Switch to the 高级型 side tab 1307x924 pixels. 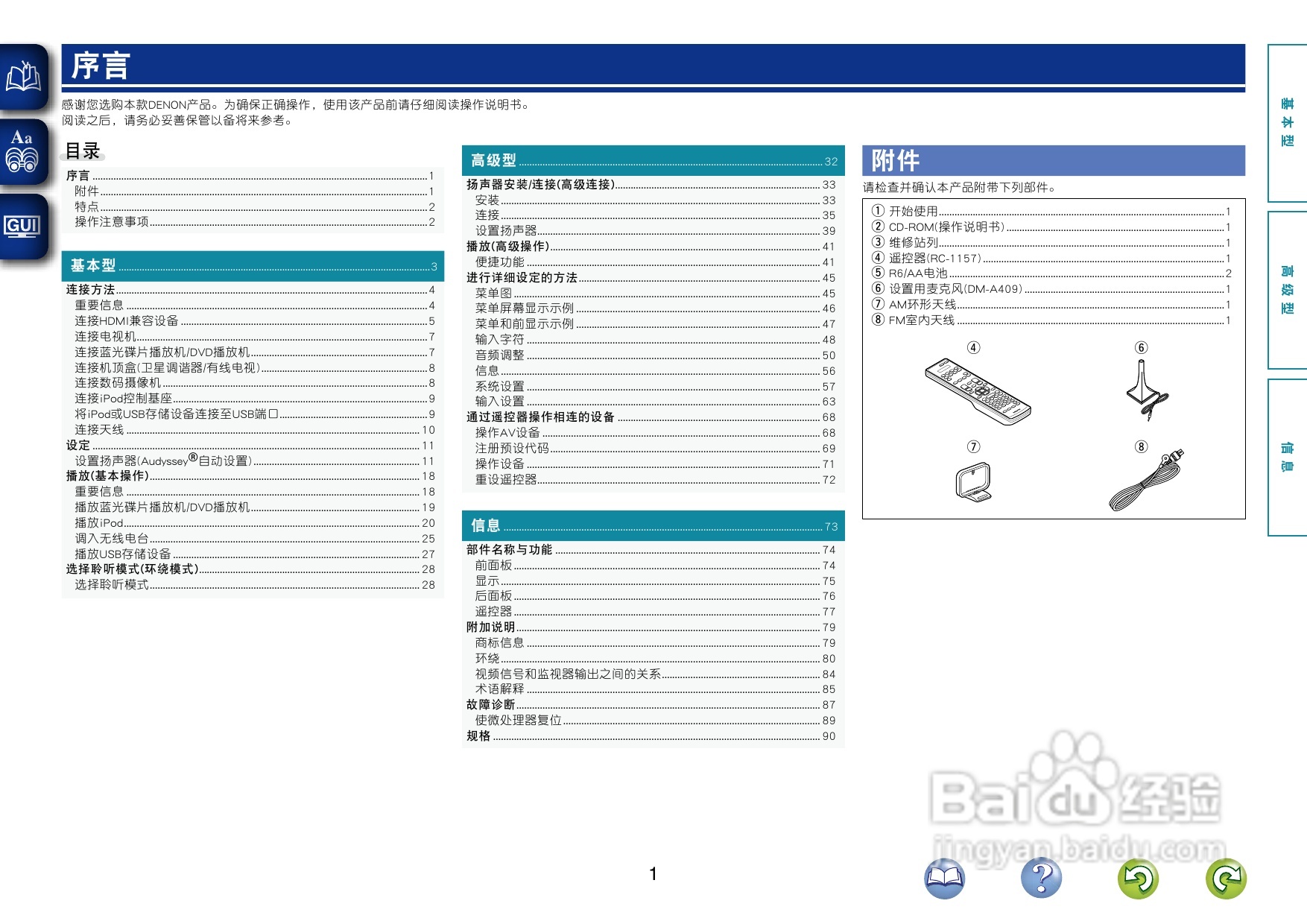click(x=1288, y=290)
